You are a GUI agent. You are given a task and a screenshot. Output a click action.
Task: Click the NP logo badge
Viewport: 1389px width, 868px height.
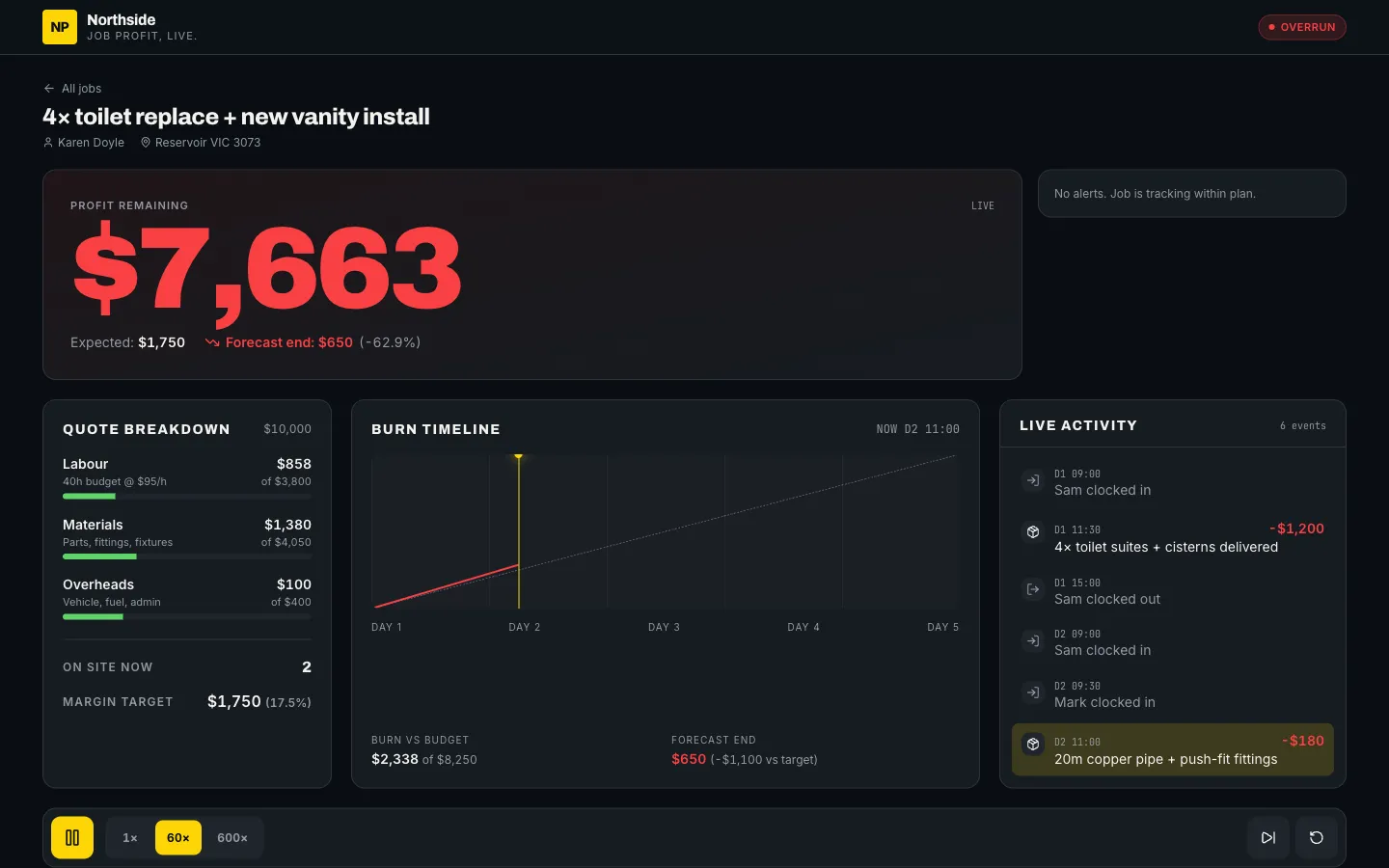pos(60,27)
